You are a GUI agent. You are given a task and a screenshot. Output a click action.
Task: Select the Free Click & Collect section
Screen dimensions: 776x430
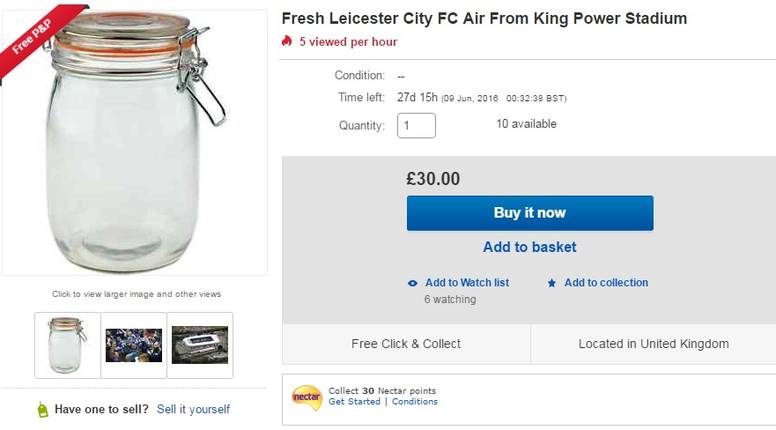(406, 344)
